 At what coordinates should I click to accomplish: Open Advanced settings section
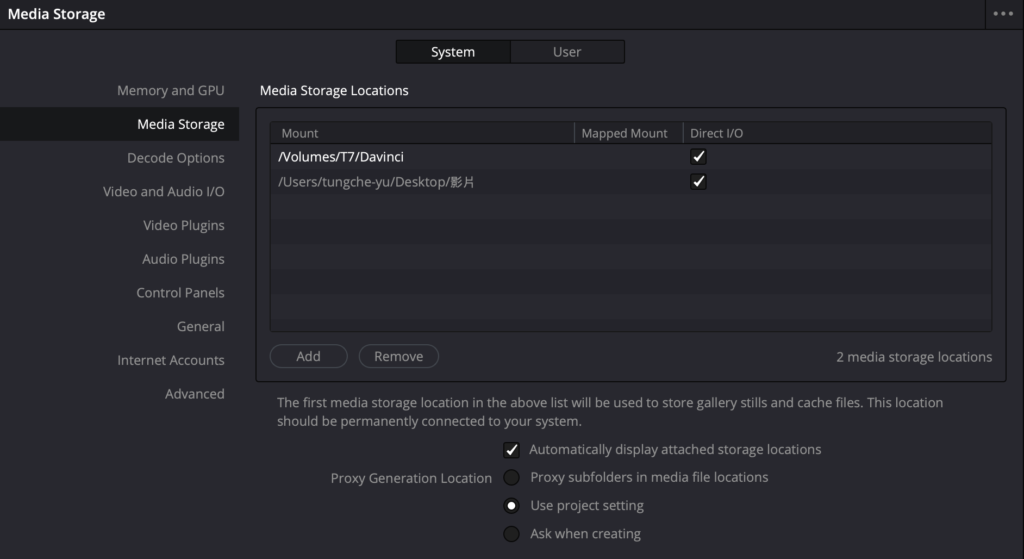click(x=194, y=394)
